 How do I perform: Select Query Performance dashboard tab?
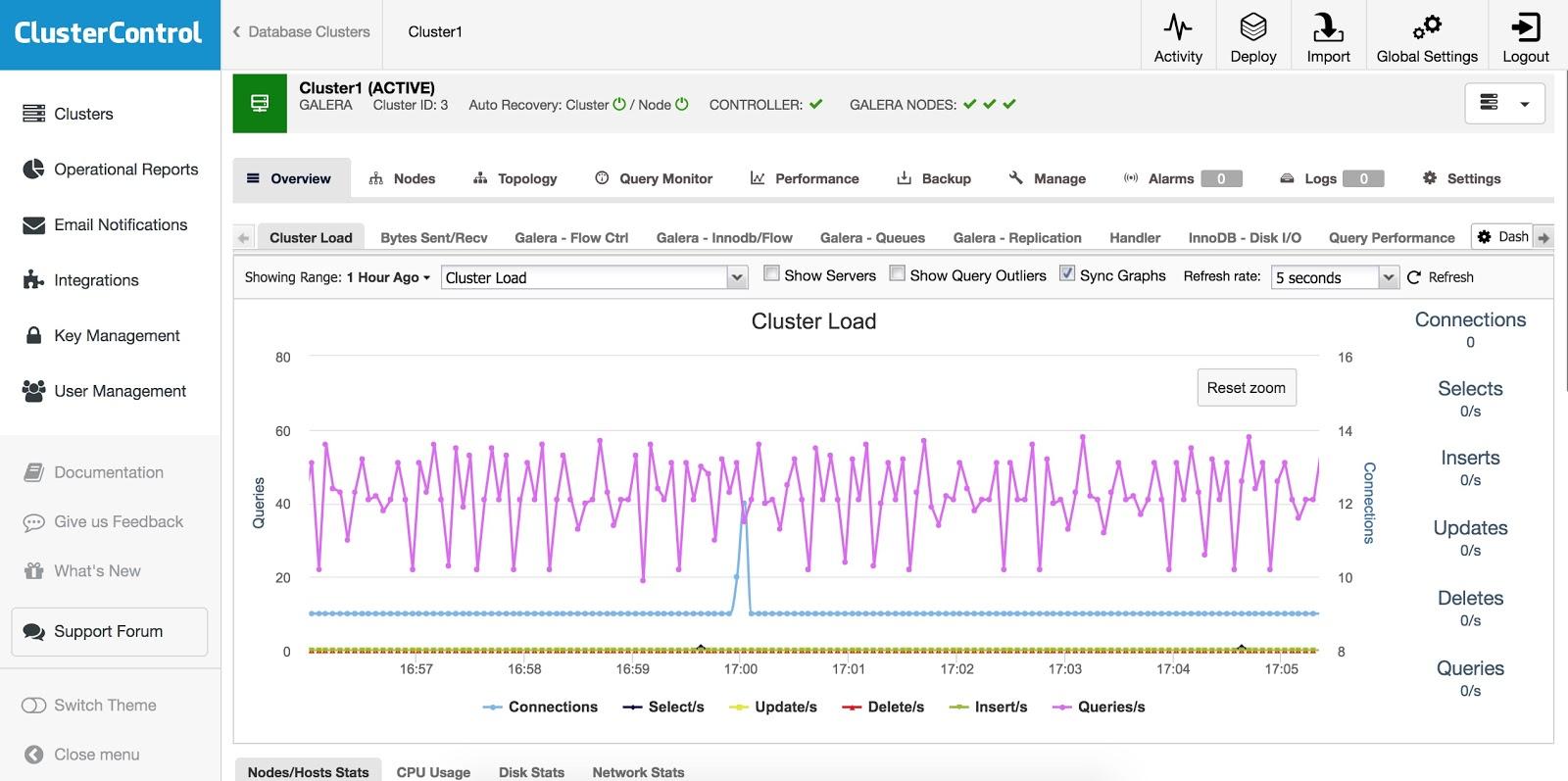(1392, 237)
